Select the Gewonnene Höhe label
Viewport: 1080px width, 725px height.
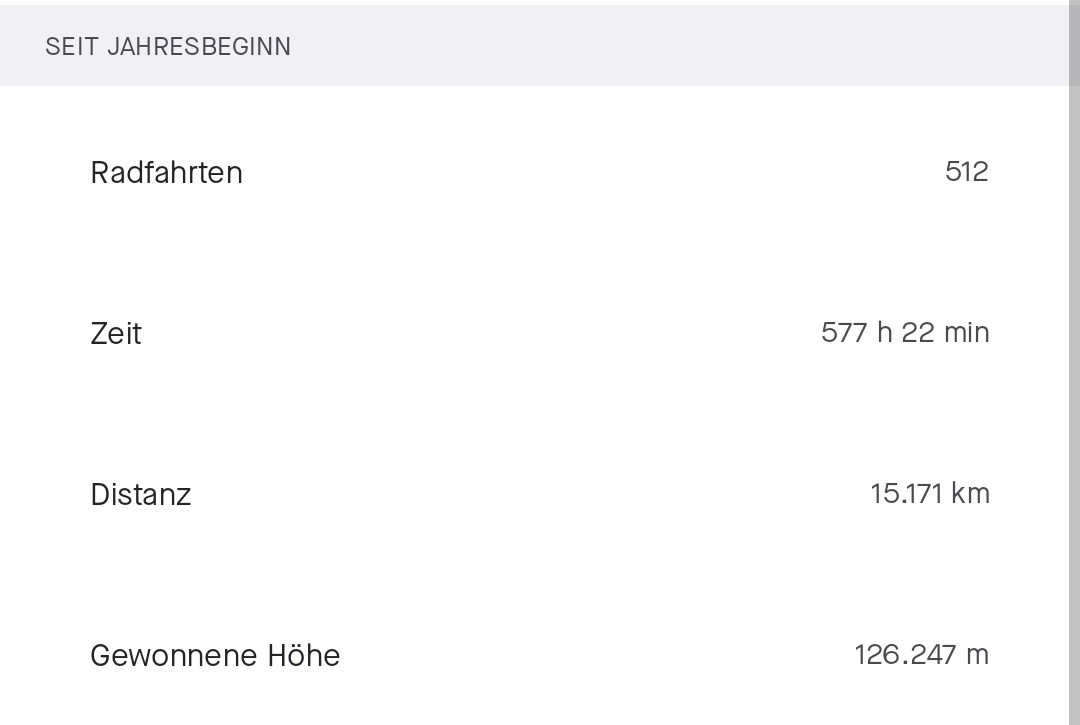(x=215, y=655)
